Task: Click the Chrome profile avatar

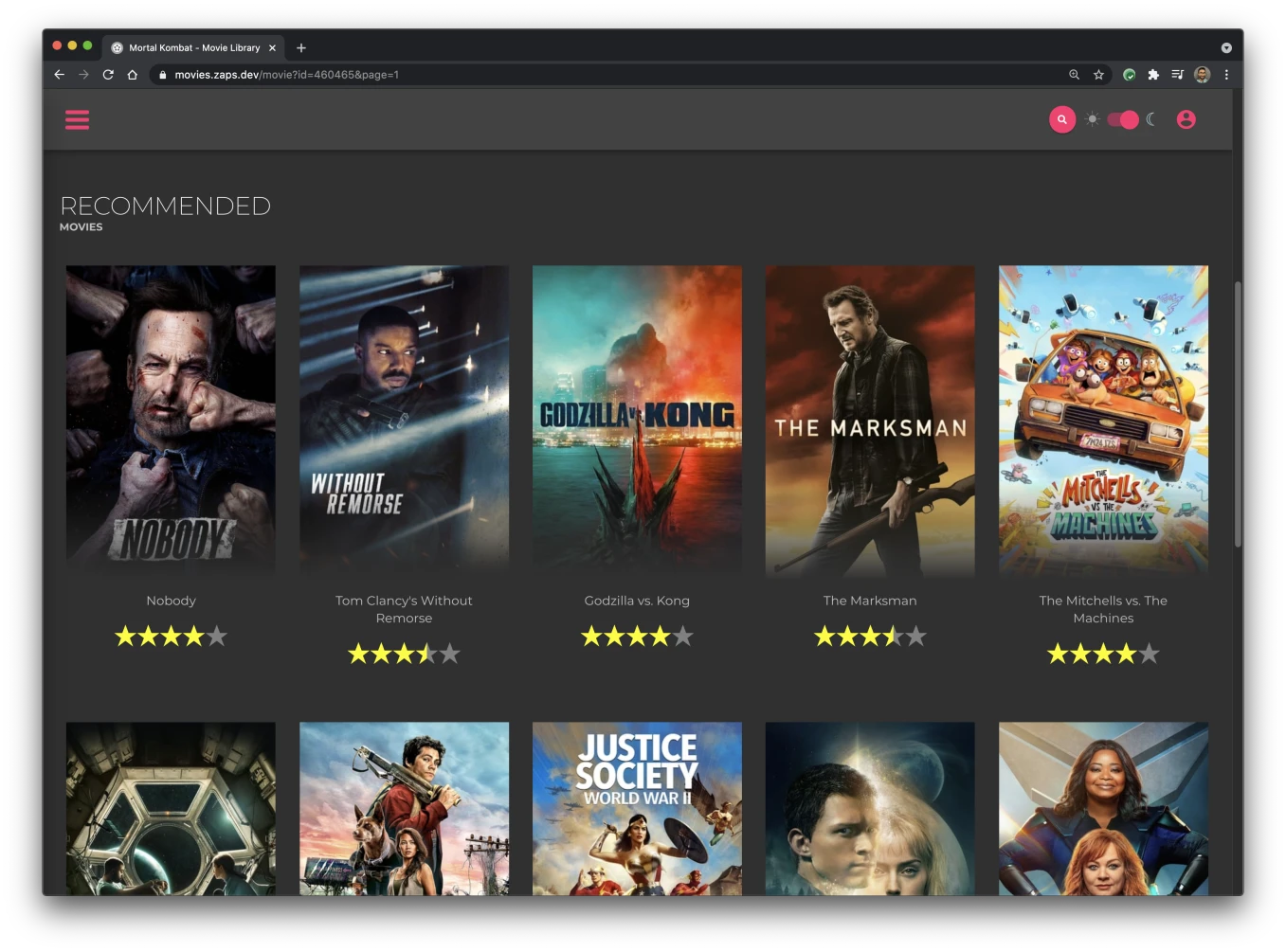Action: click(1202, 75)
